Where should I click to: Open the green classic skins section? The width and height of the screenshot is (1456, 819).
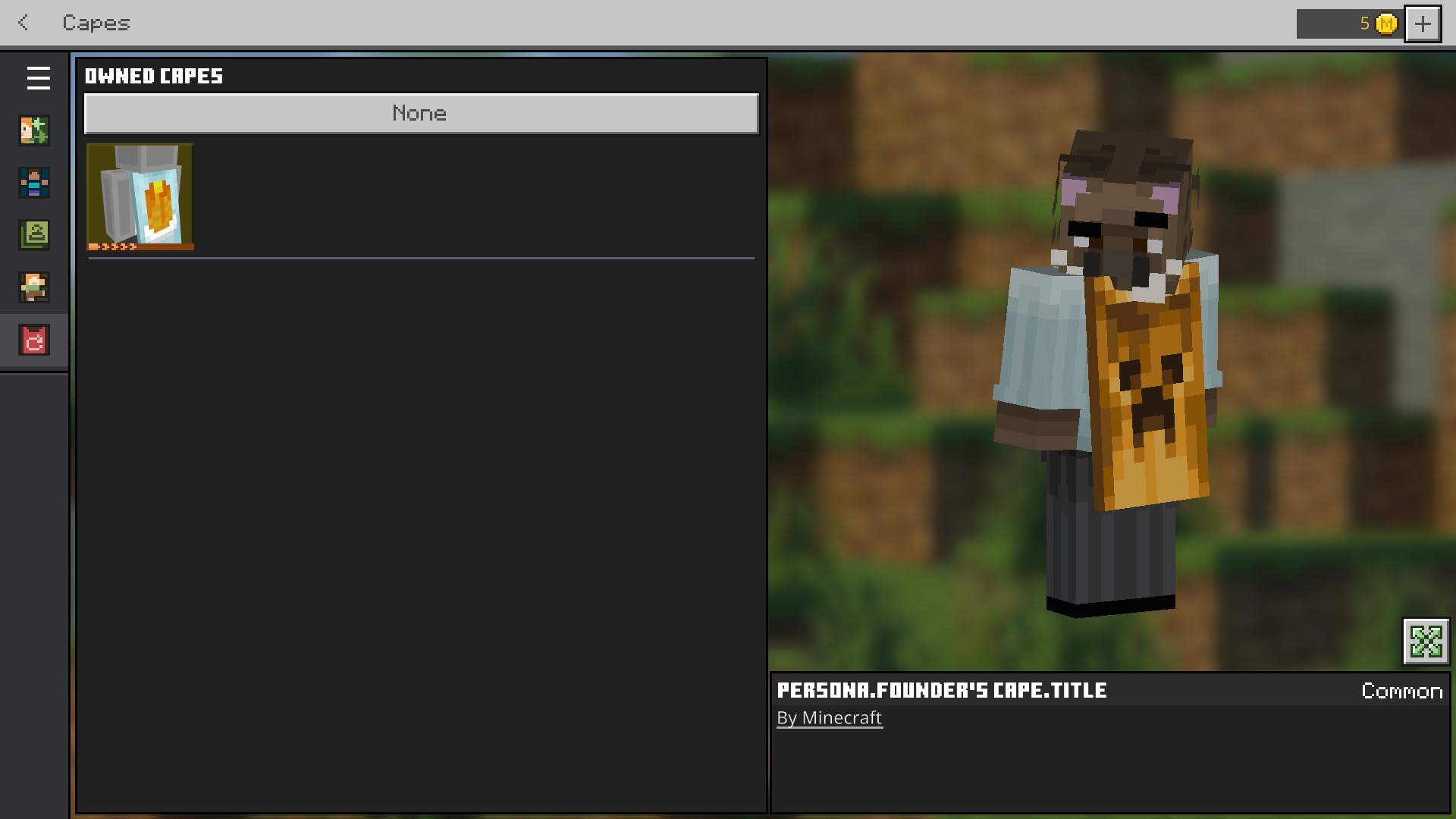[x=34, y=235]
